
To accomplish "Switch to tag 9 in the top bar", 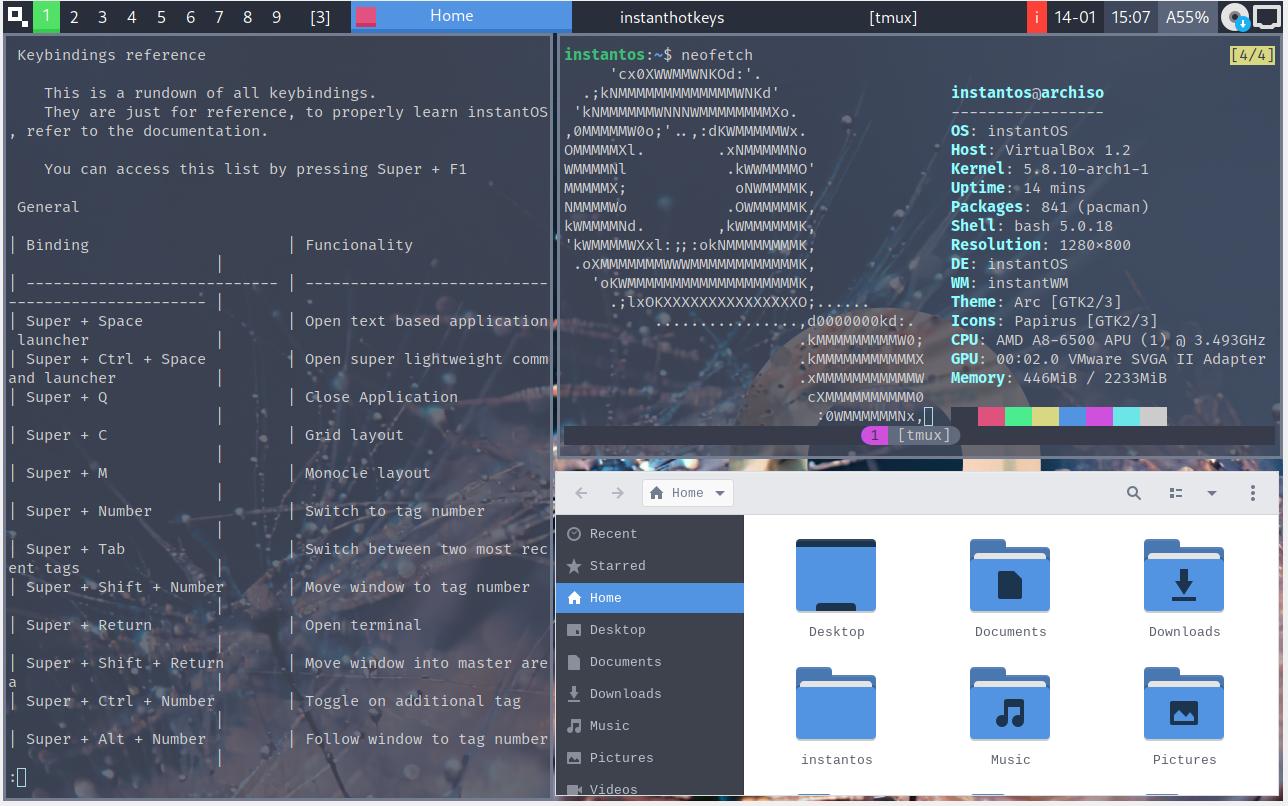I will (277, 17).
